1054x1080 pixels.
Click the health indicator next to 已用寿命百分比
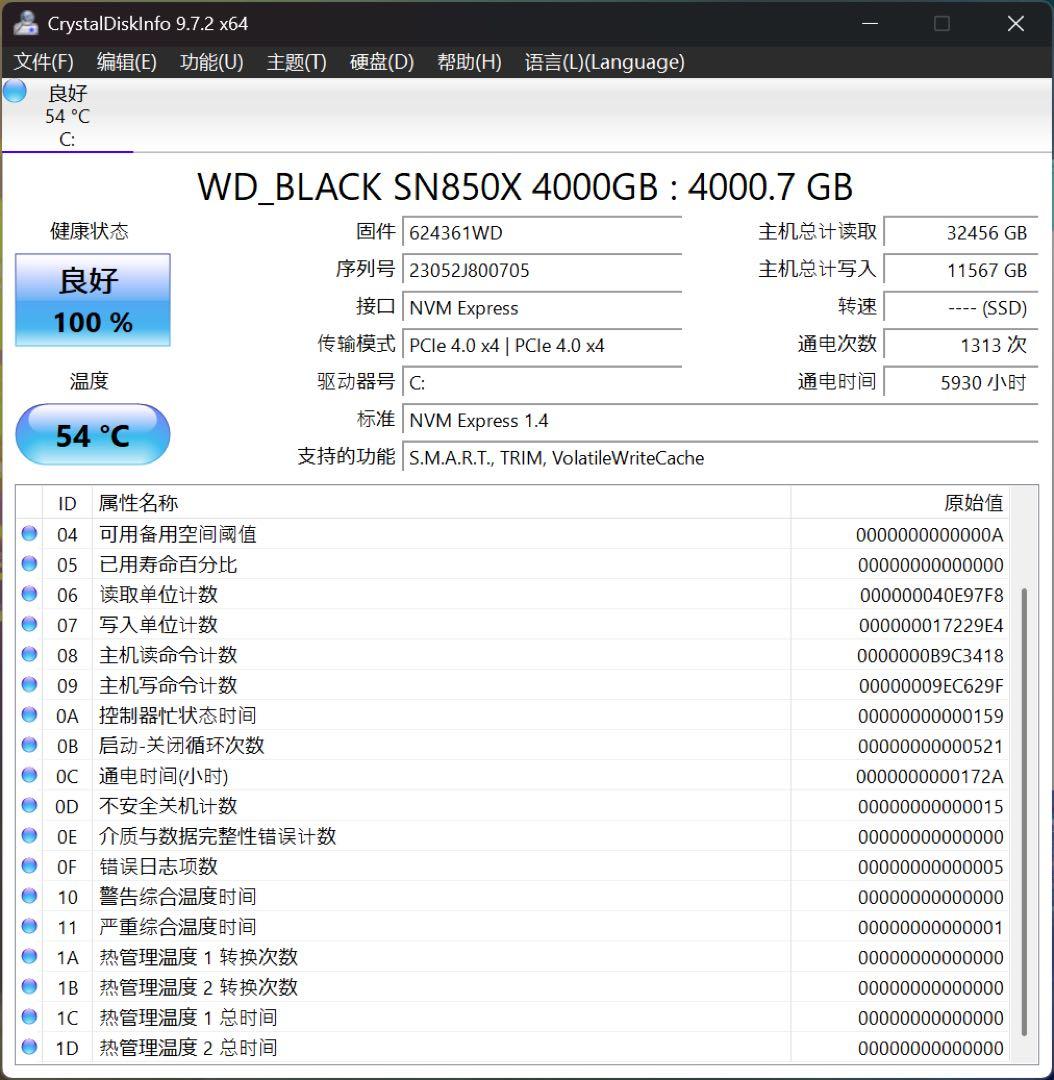pos(29,564)
